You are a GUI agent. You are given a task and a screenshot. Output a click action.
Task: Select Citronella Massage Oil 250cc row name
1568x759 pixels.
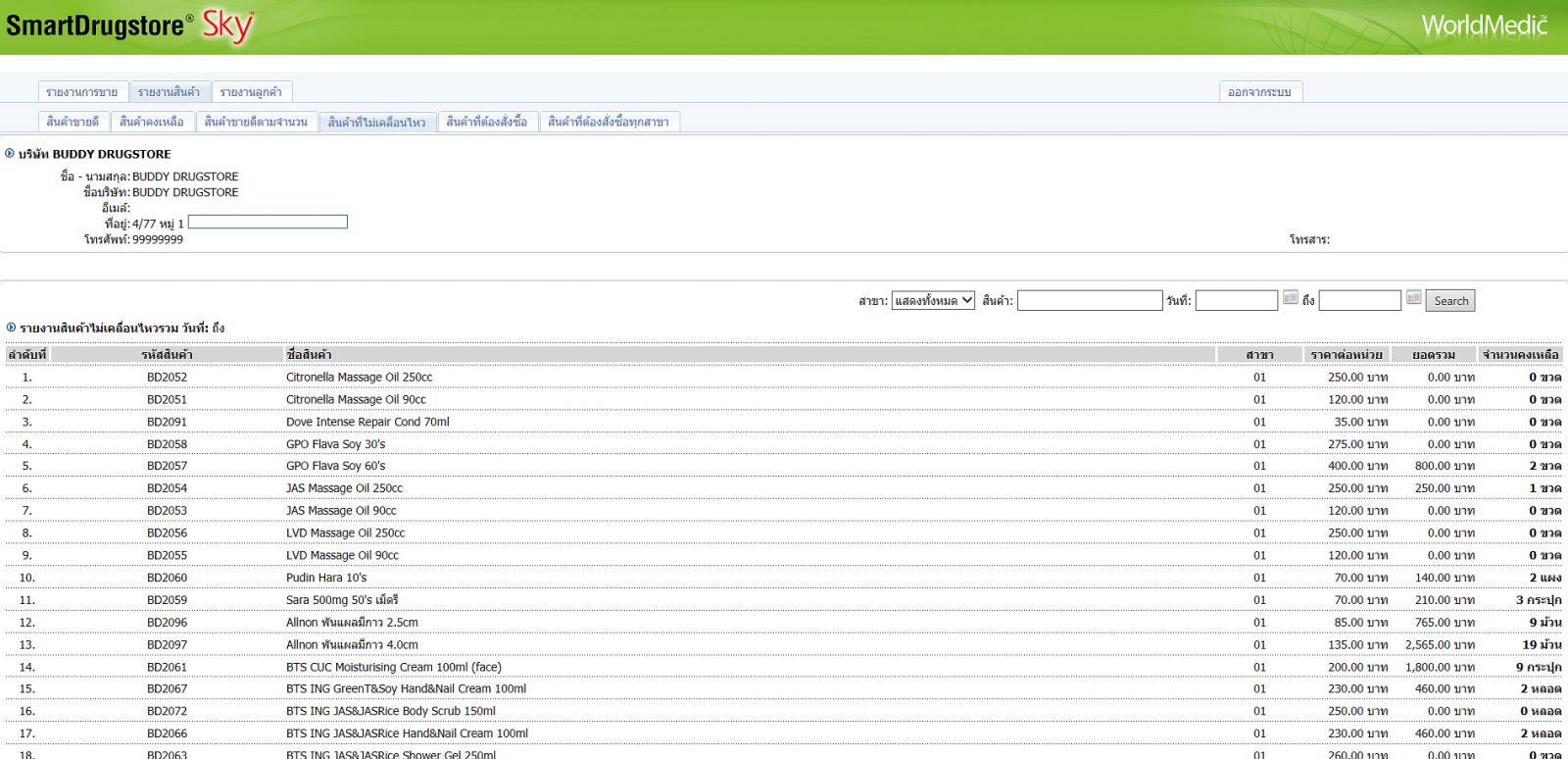pos(359,378)
